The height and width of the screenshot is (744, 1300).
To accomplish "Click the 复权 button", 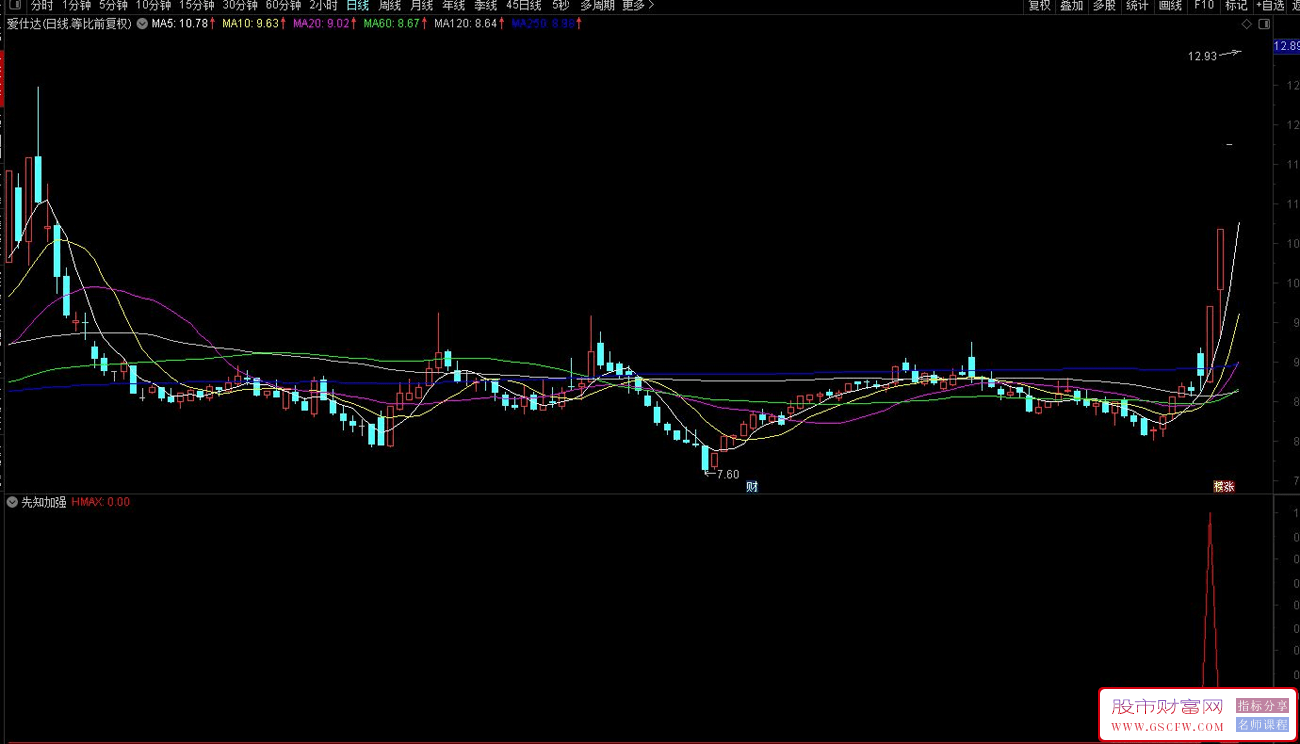I will point(1039,6).
